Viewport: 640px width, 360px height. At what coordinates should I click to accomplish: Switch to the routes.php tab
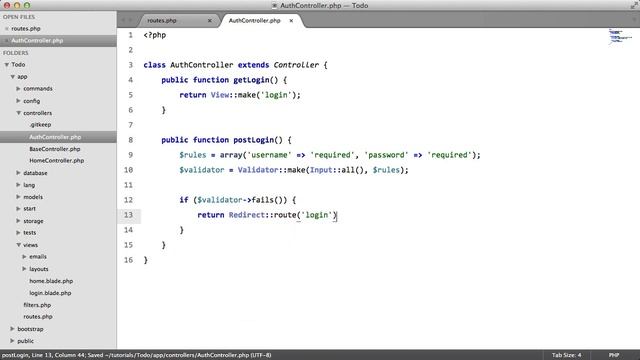pyautogui.click(x=162, y=20)
